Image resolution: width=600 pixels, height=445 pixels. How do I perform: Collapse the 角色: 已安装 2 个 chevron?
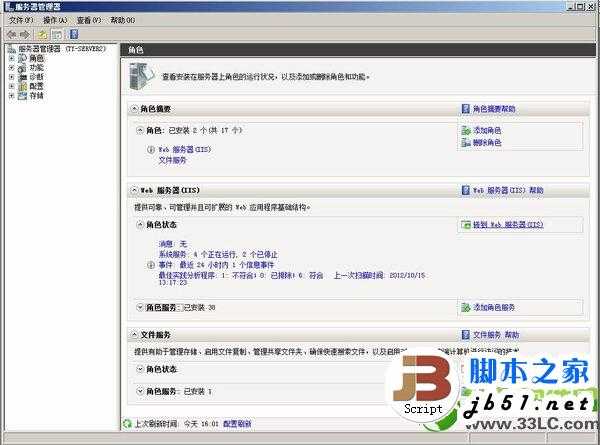(140, 130)
